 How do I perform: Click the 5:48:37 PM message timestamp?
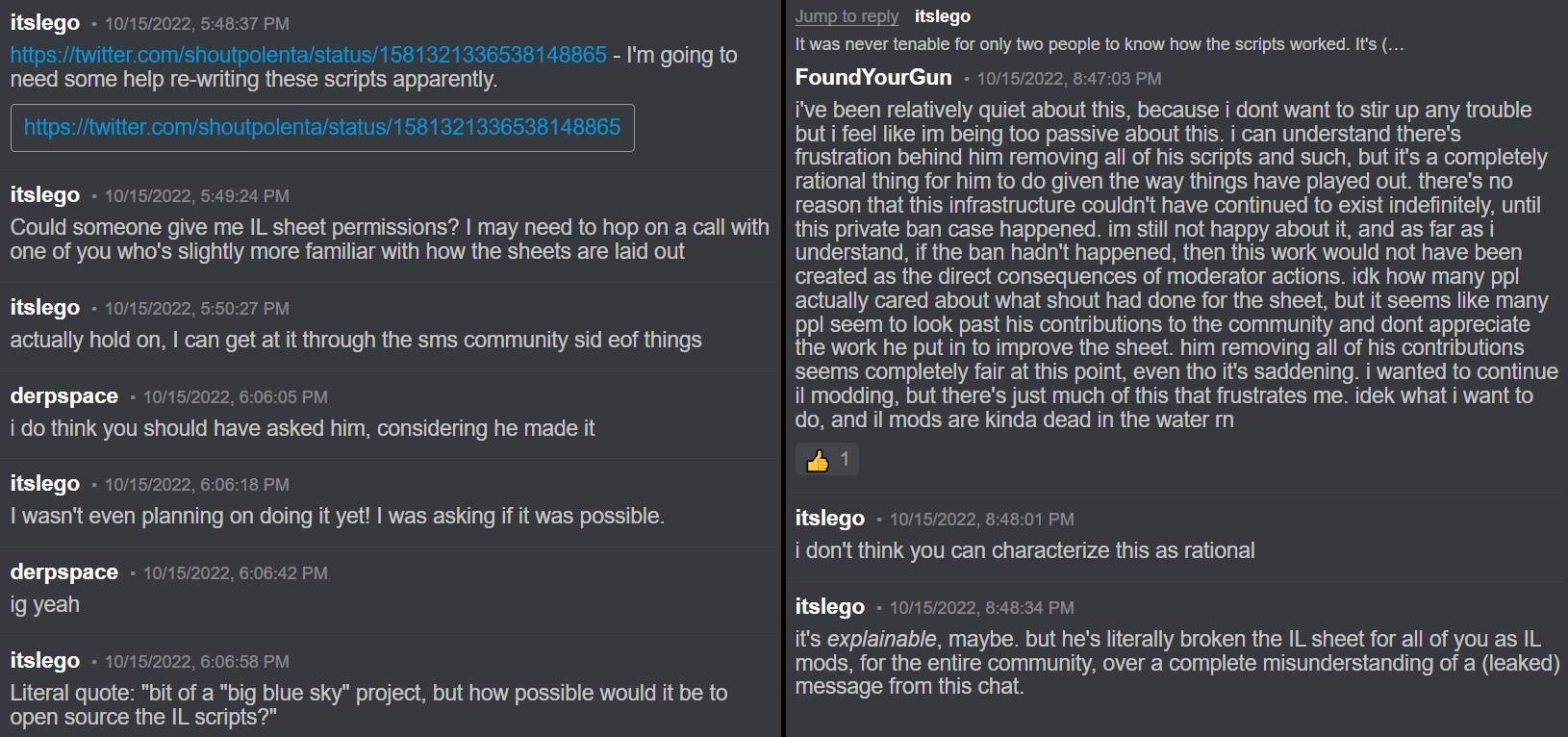click(x=196, y=24)
